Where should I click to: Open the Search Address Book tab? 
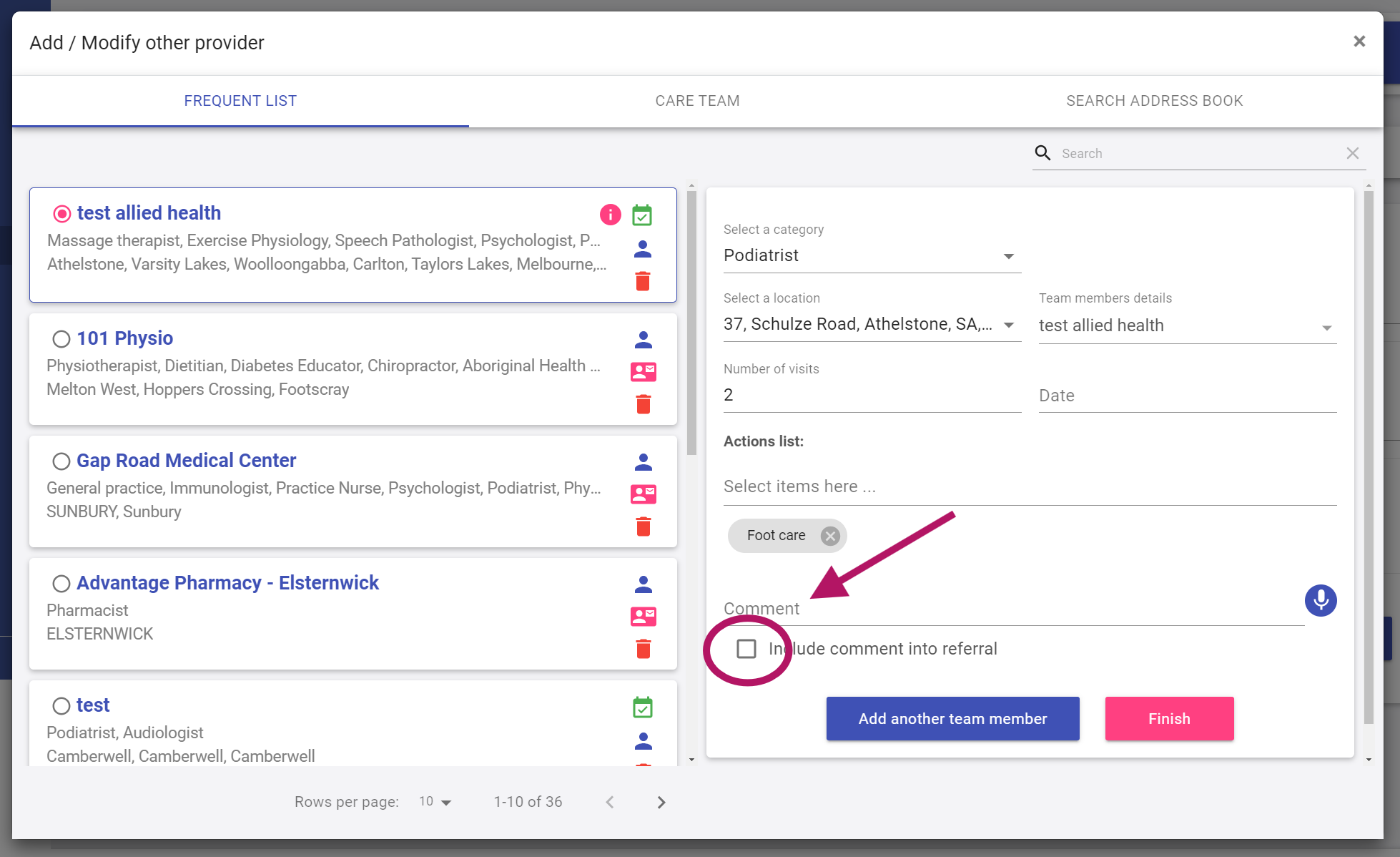pos(1154,101)
